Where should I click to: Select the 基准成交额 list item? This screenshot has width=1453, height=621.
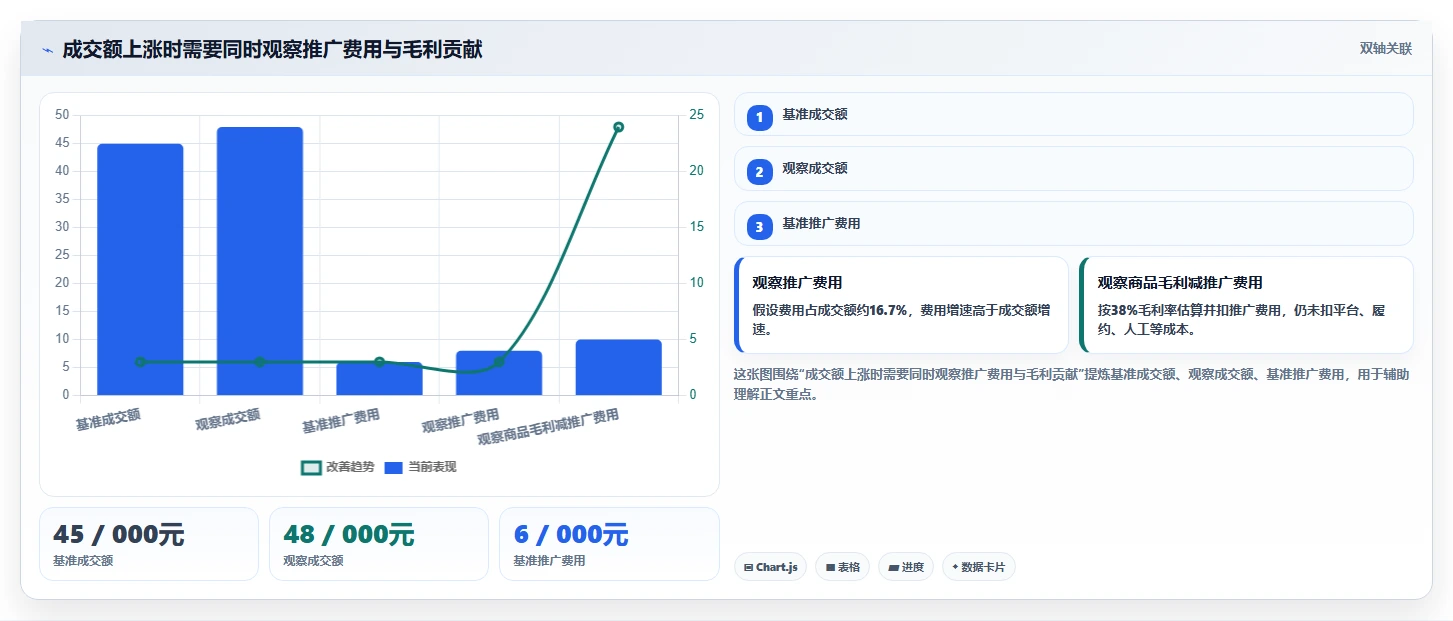1074,114
